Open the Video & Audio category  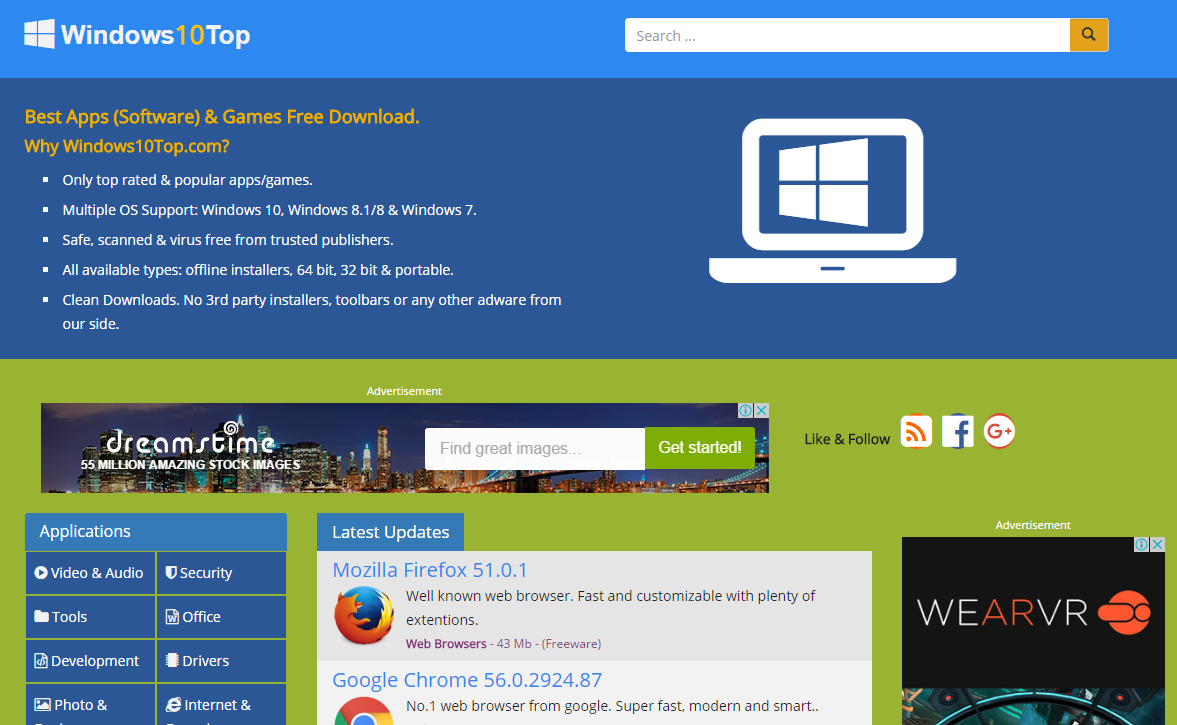click(x=90, y=573)
